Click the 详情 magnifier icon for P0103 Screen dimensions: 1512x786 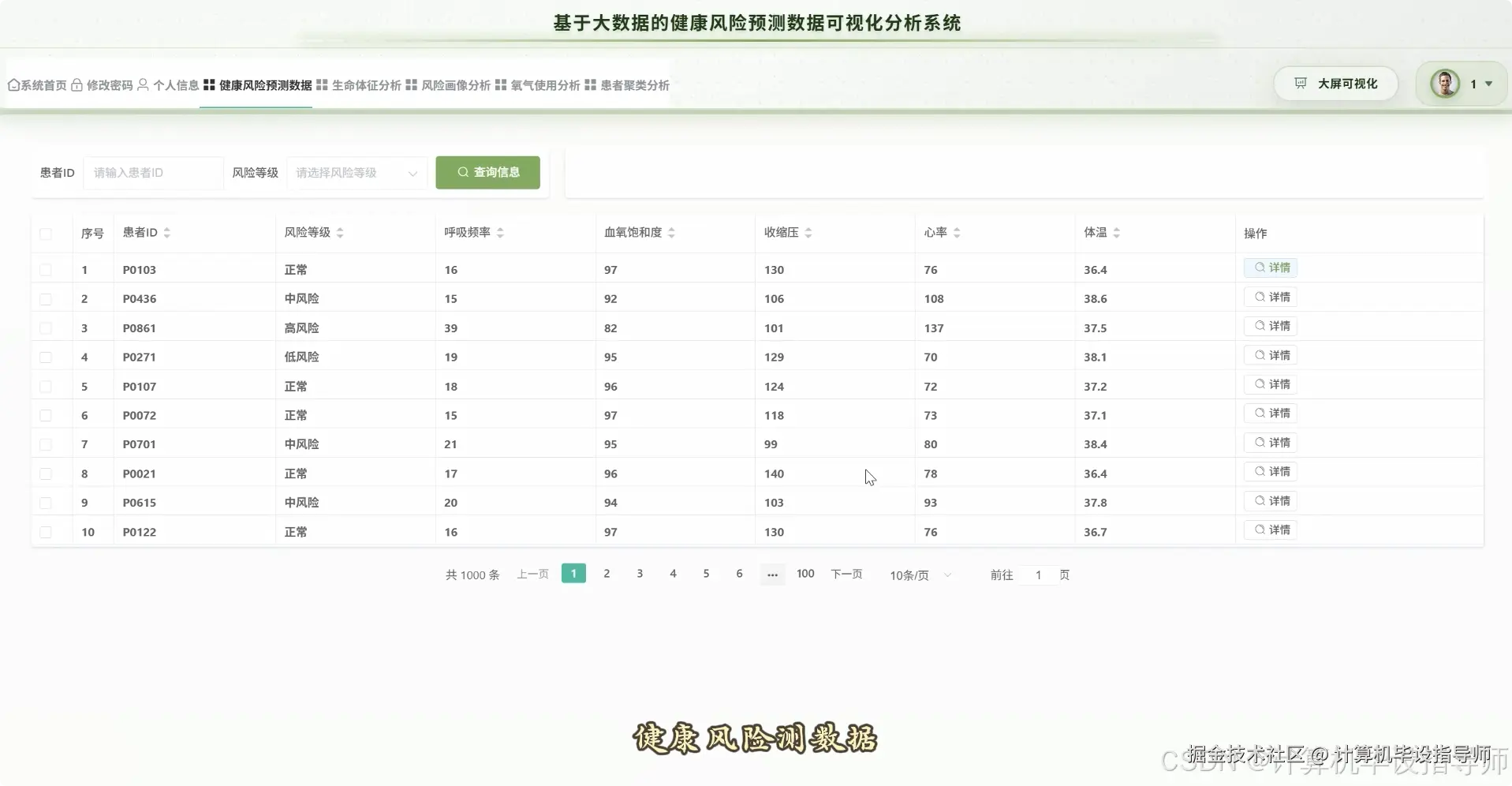(1259, 268)
